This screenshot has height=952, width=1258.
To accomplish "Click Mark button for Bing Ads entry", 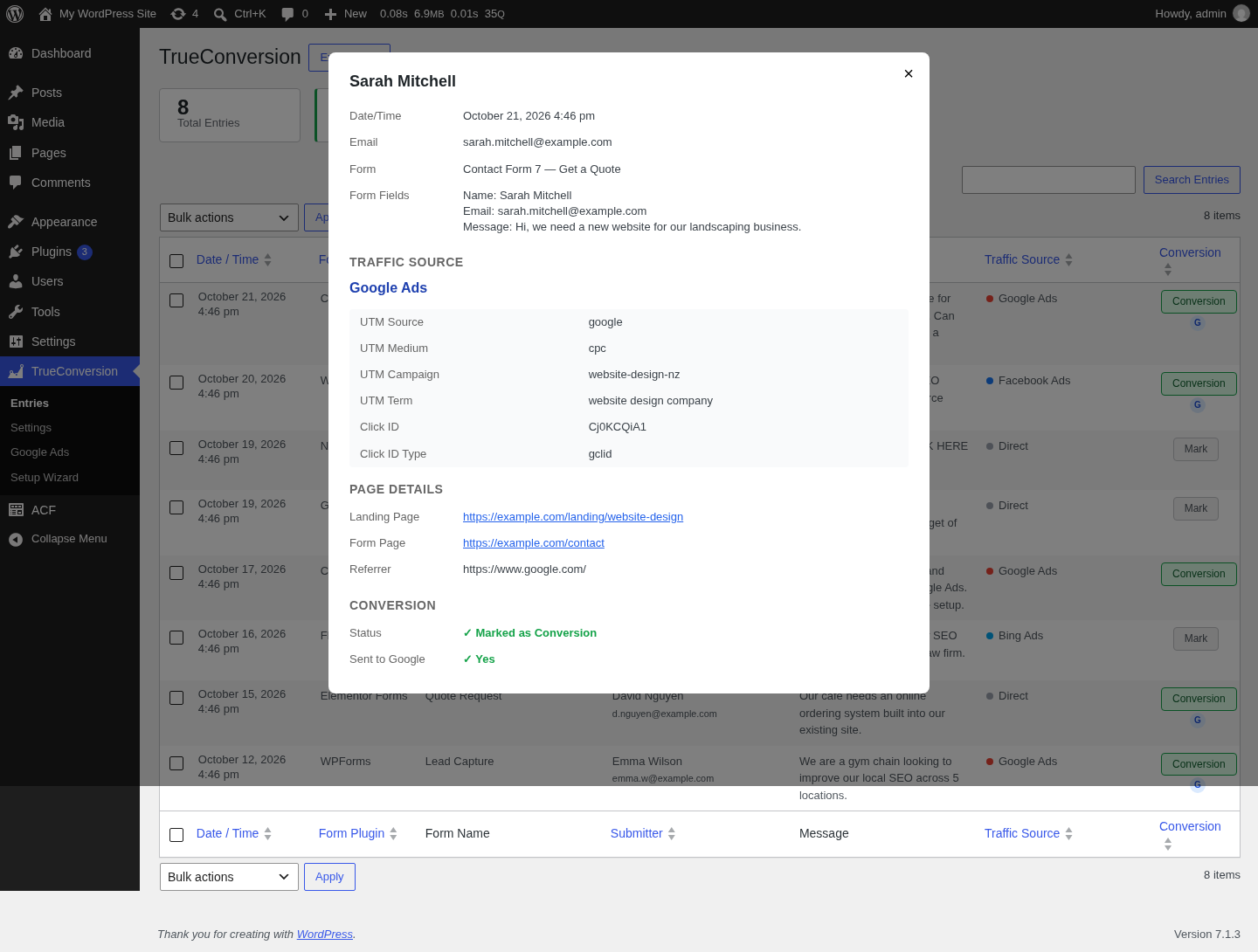I will (x=1195, y=638).
